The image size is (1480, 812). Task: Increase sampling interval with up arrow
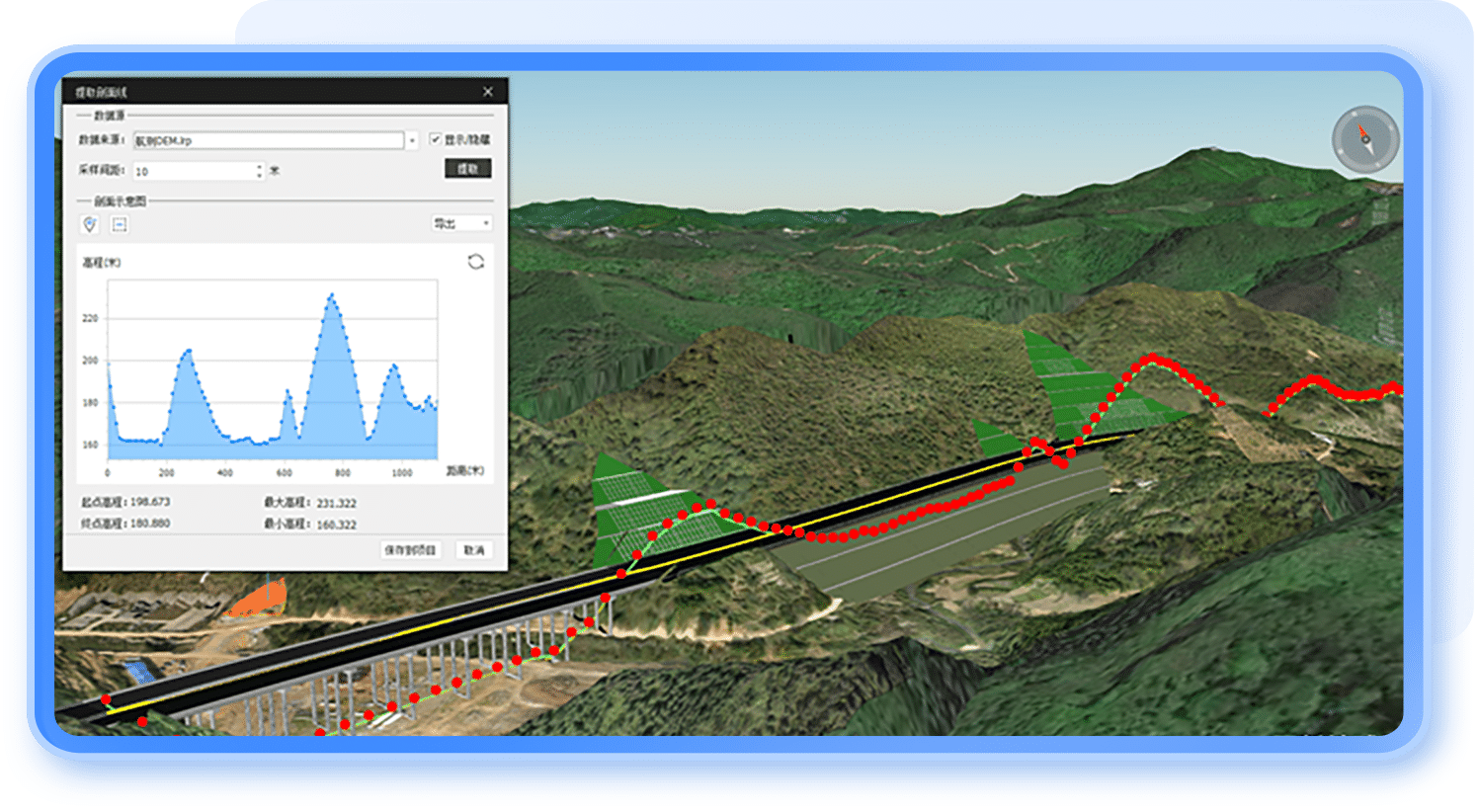(260, 167)
